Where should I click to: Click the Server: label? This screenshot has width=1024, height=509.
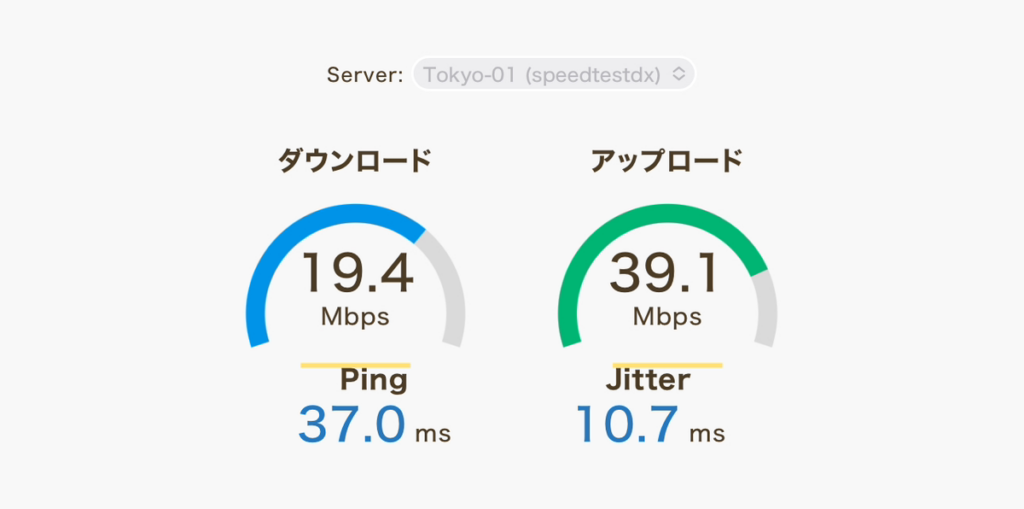[365, 74]
